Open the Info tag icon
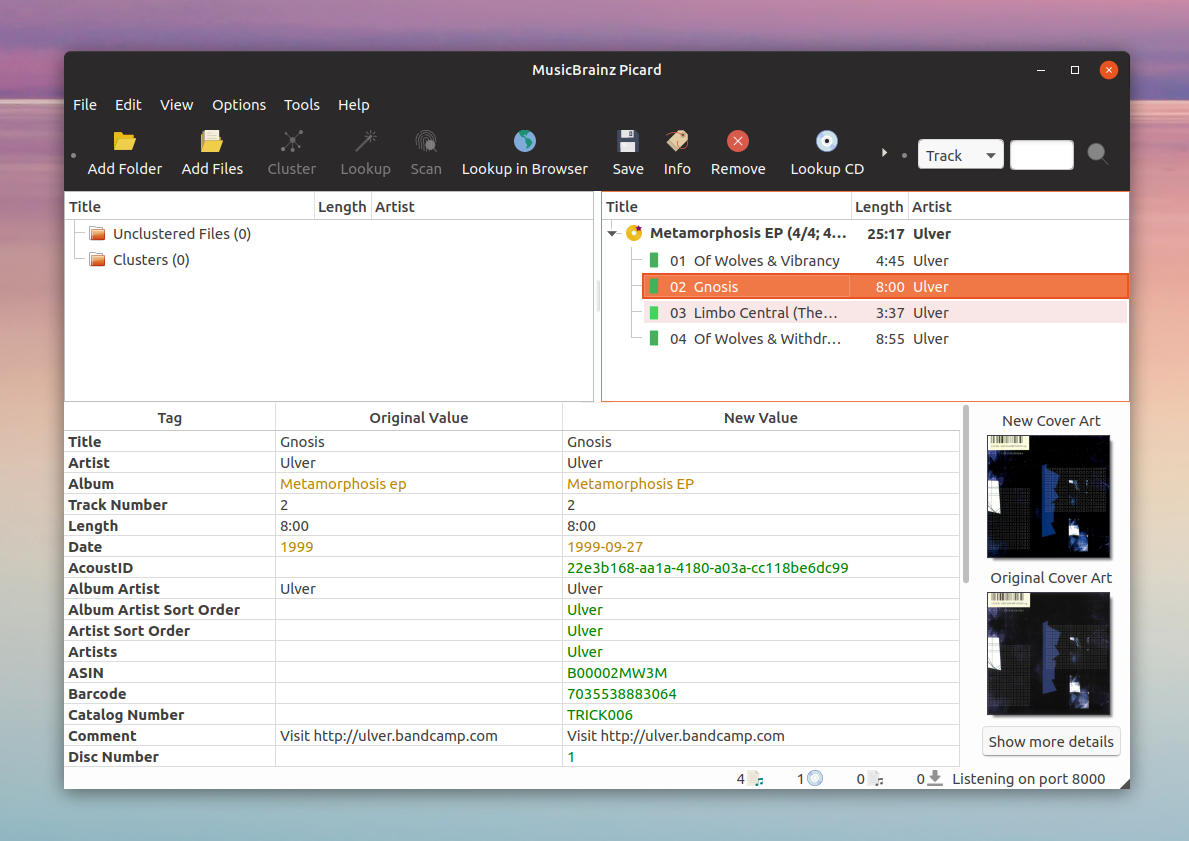Viewport: 1189px width, 841px height. pos(677,141)
